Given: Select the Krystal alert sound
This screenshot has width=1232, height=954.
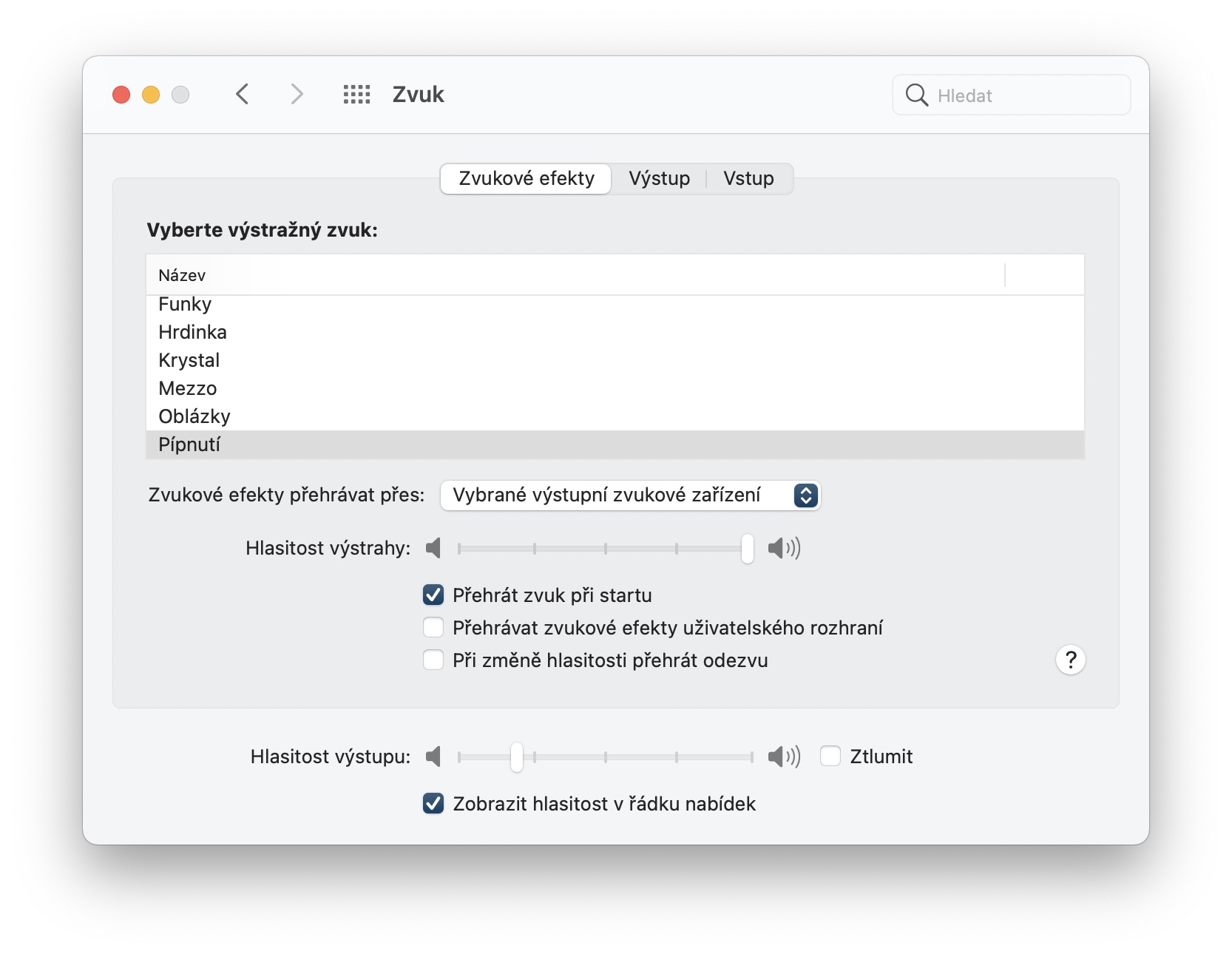Looking at the screenshot, I should [x=189, y=360].
